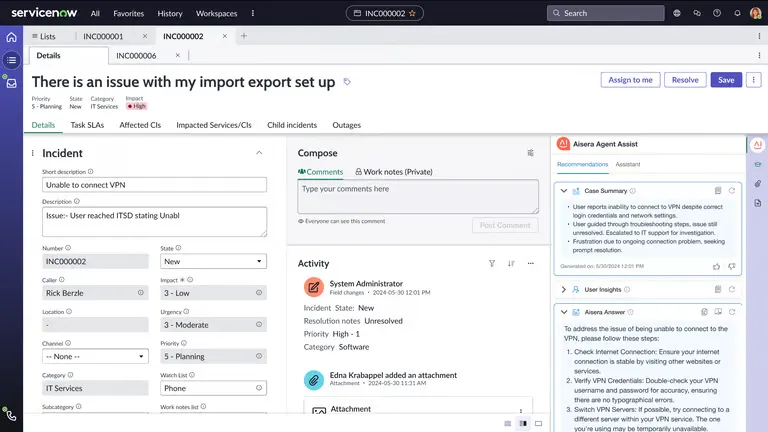Collapse the Aisera Answer card
The height and width of the screenshot is (432, 768).
click(x=564, y=312)
